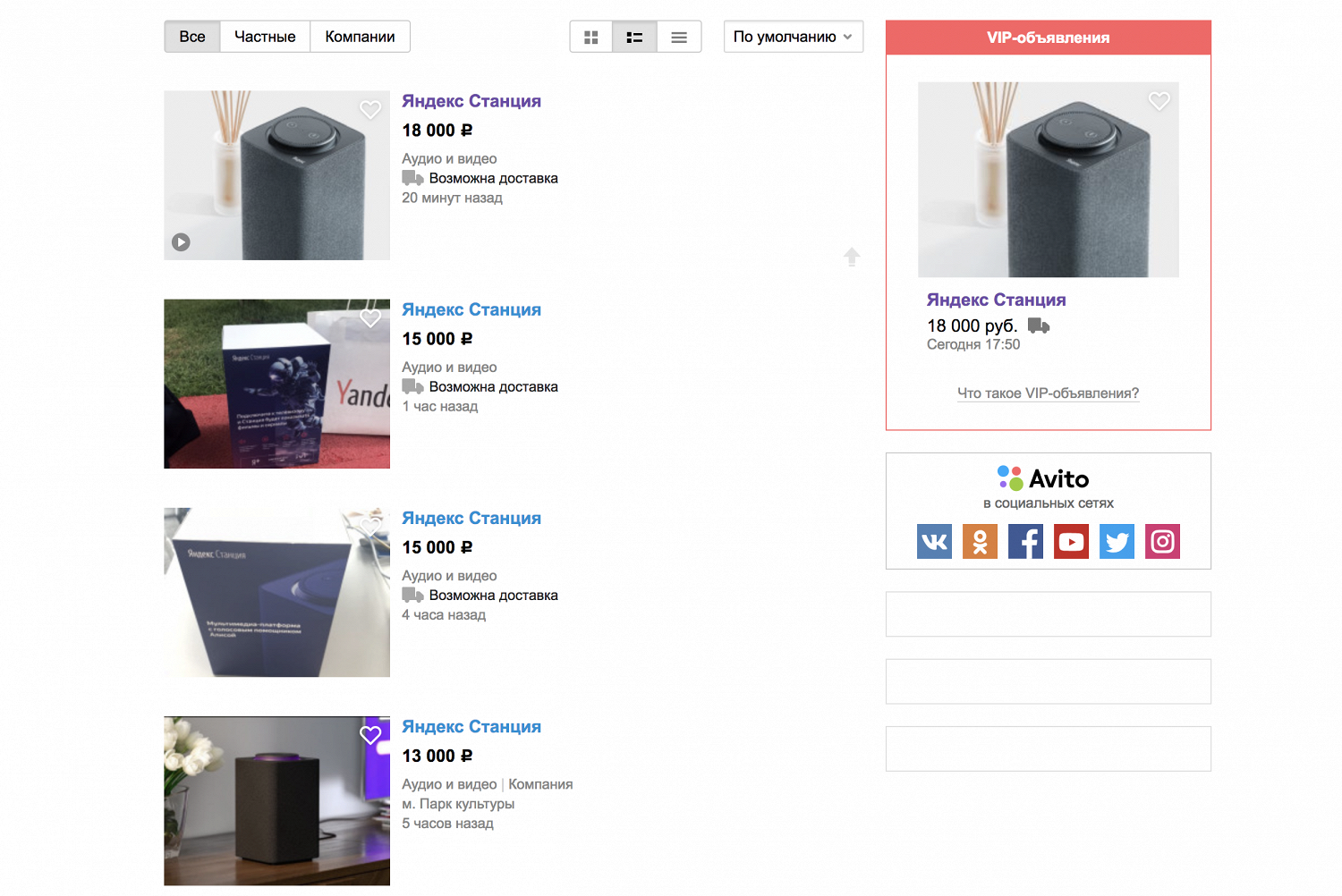The image size is (1342, 896).
Task: Click в социальных сетях caption
Action: click(x=1048, y=503)
